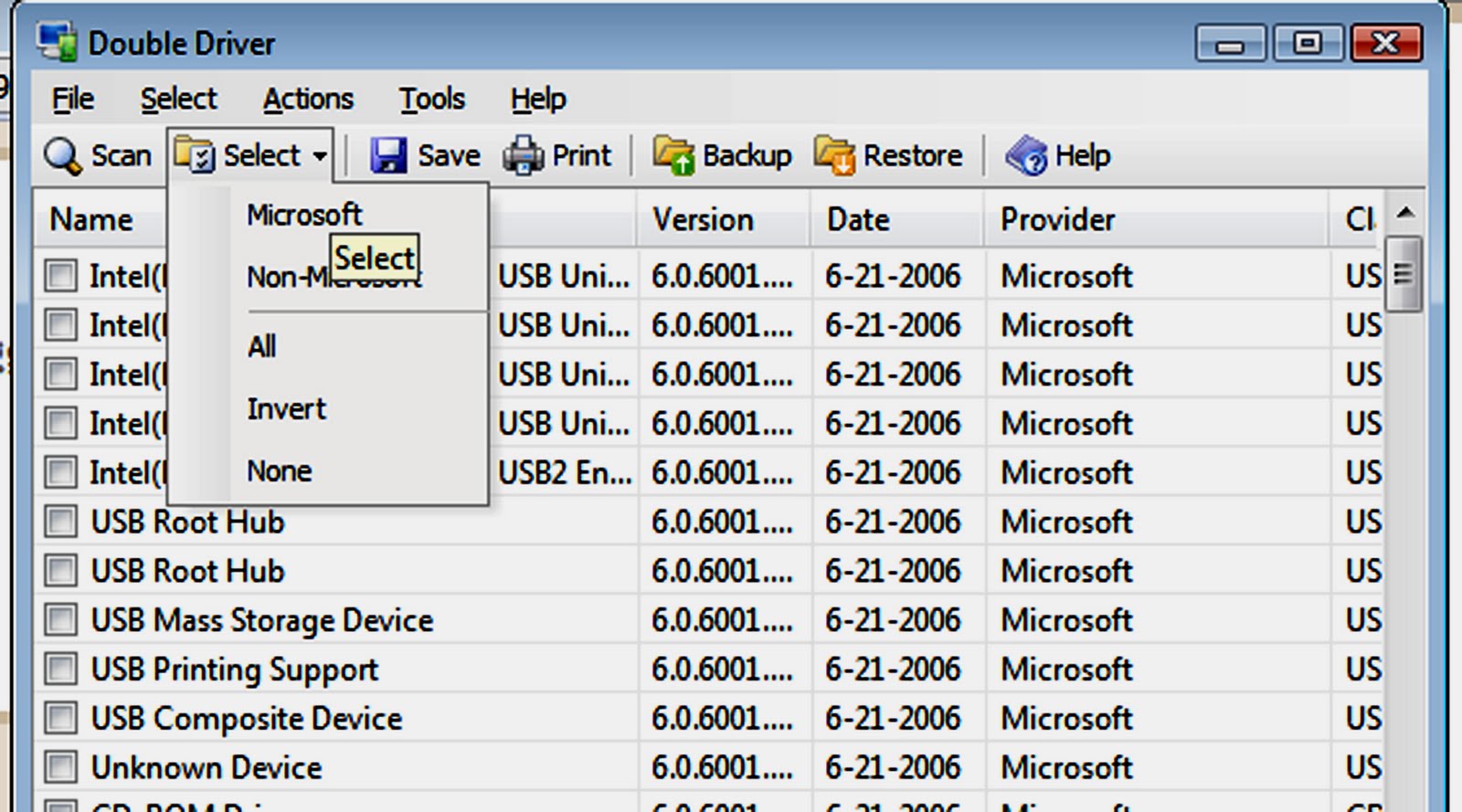
Task: Open the Select menu in menu bar
Action: (178, 99)
